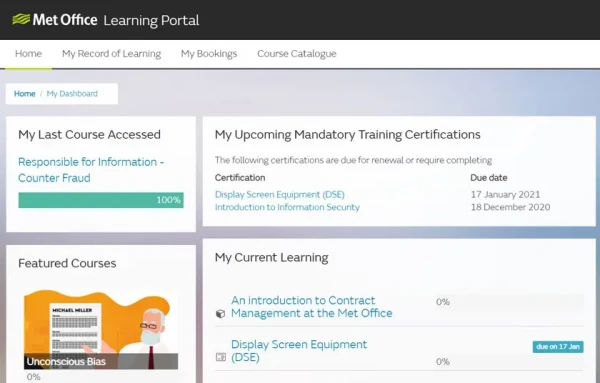Click the 'My Upcoming Mandatory Training Certifications' heading
Viewport: 600px width, 383px height.
[347, 135]
